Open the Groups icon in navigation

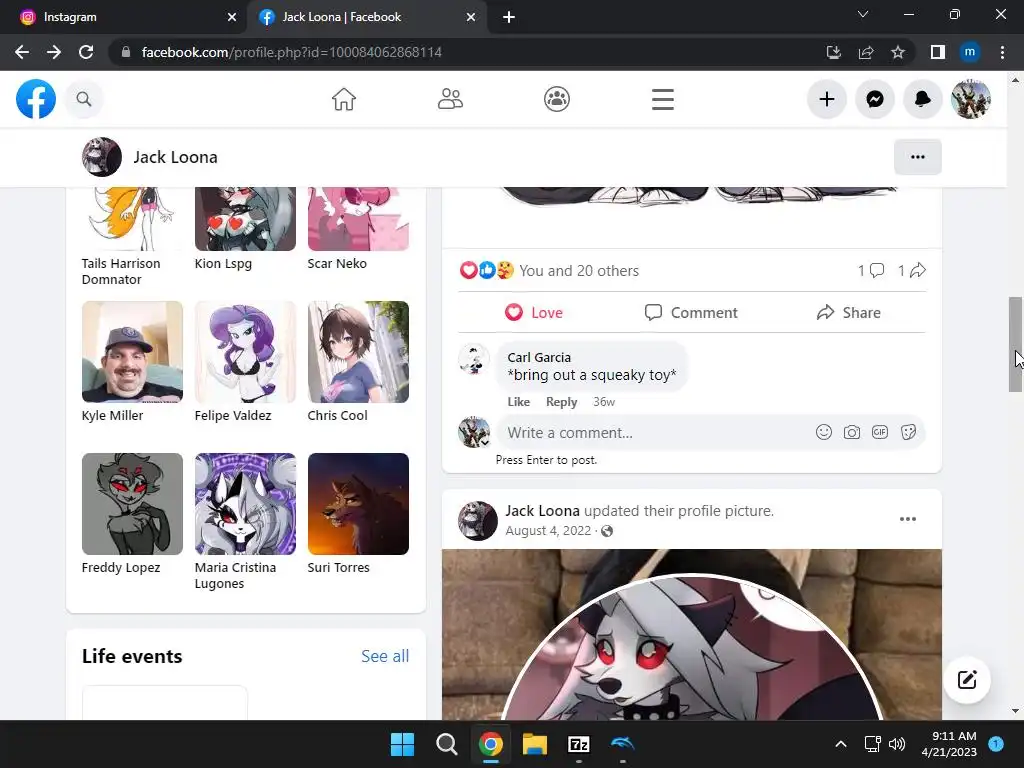coord(556,99)
